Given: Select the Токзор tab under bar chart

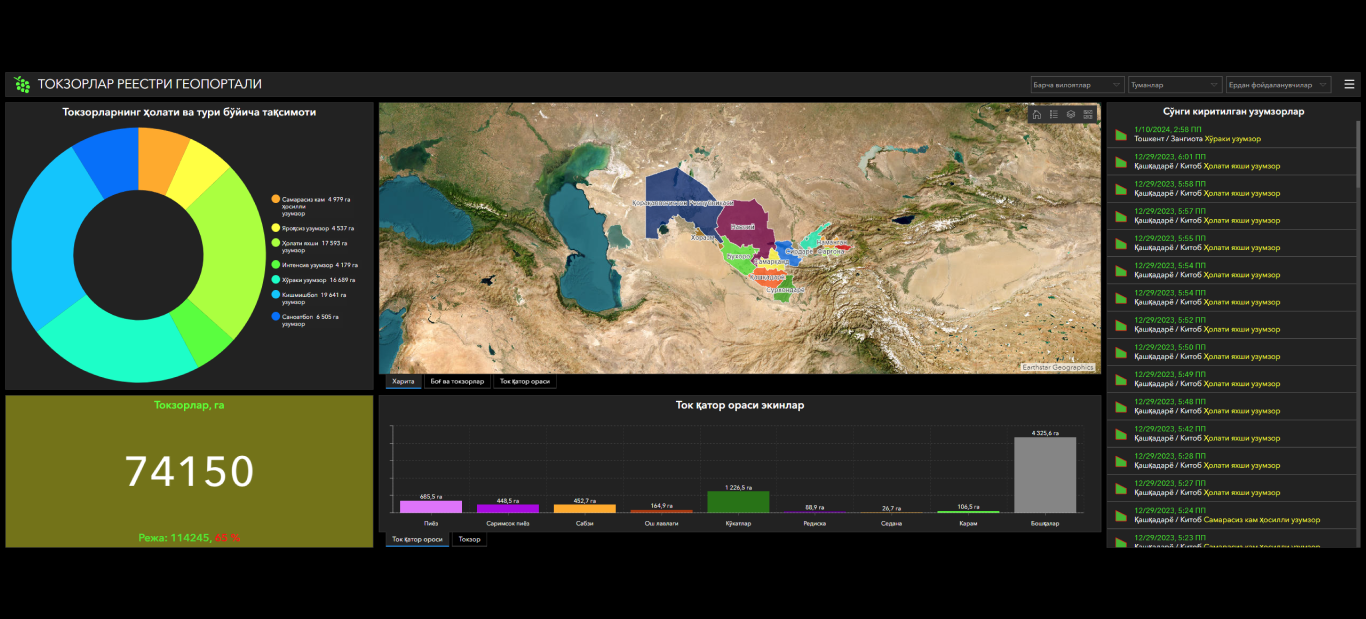Looking at the screenshot, I should pyautogui.click(x=469, y=540).
